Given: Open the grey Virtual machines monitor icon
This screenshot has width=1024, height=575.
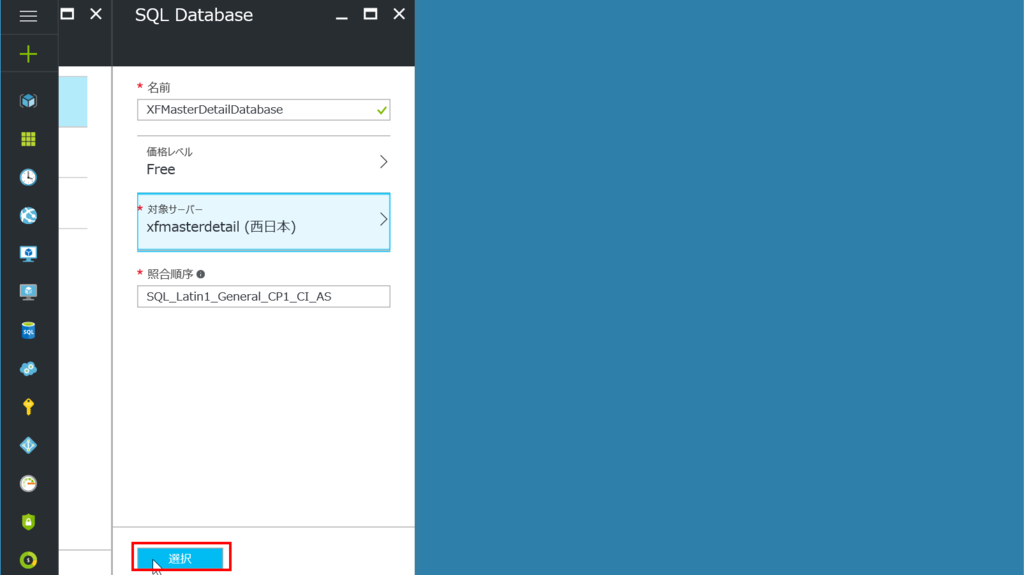Looking at the screenshot, I should pyautogui.click(x=28, y=292).
